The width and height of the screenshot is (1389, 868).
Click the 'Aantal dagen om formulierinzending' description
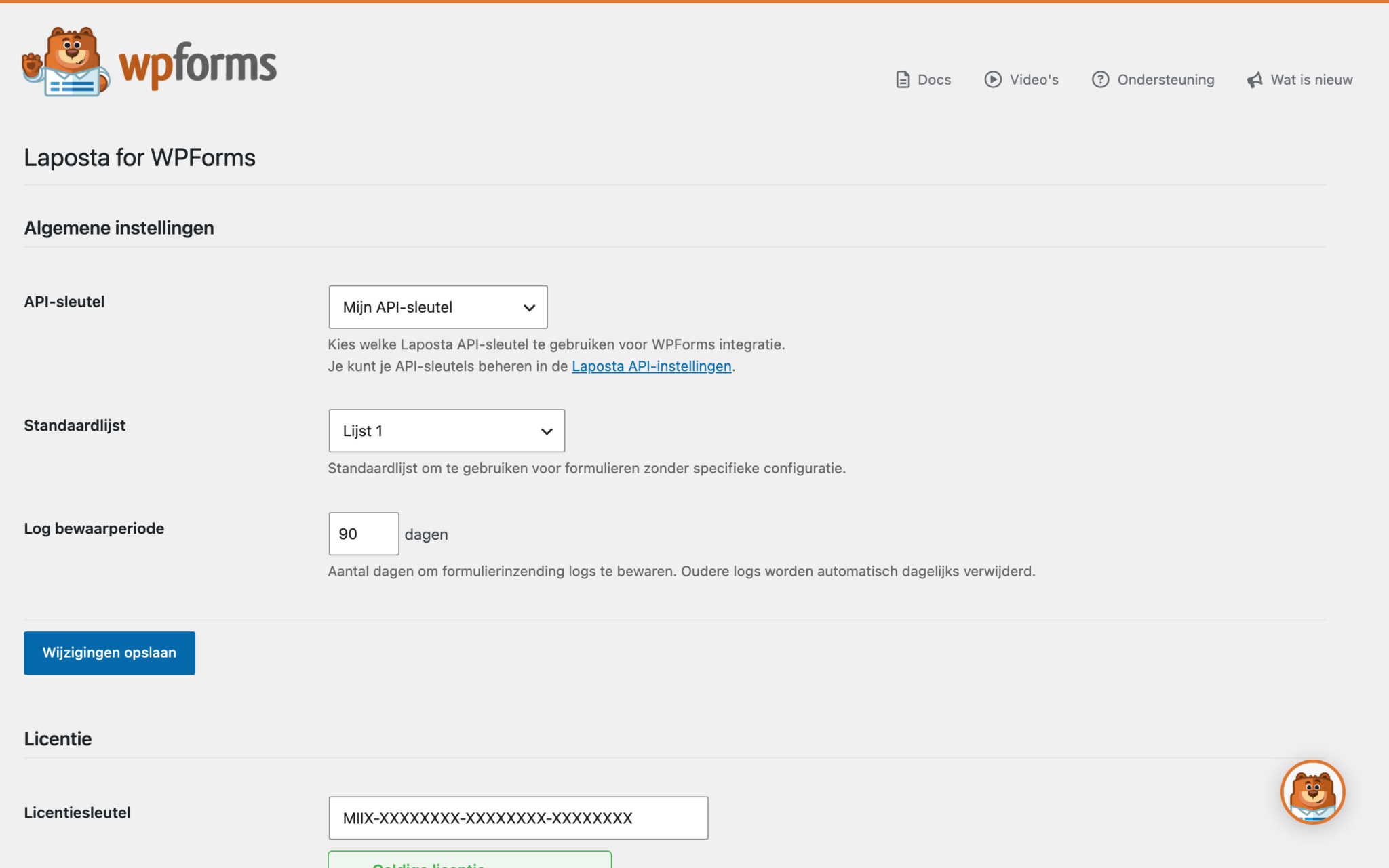pos(682,571)
